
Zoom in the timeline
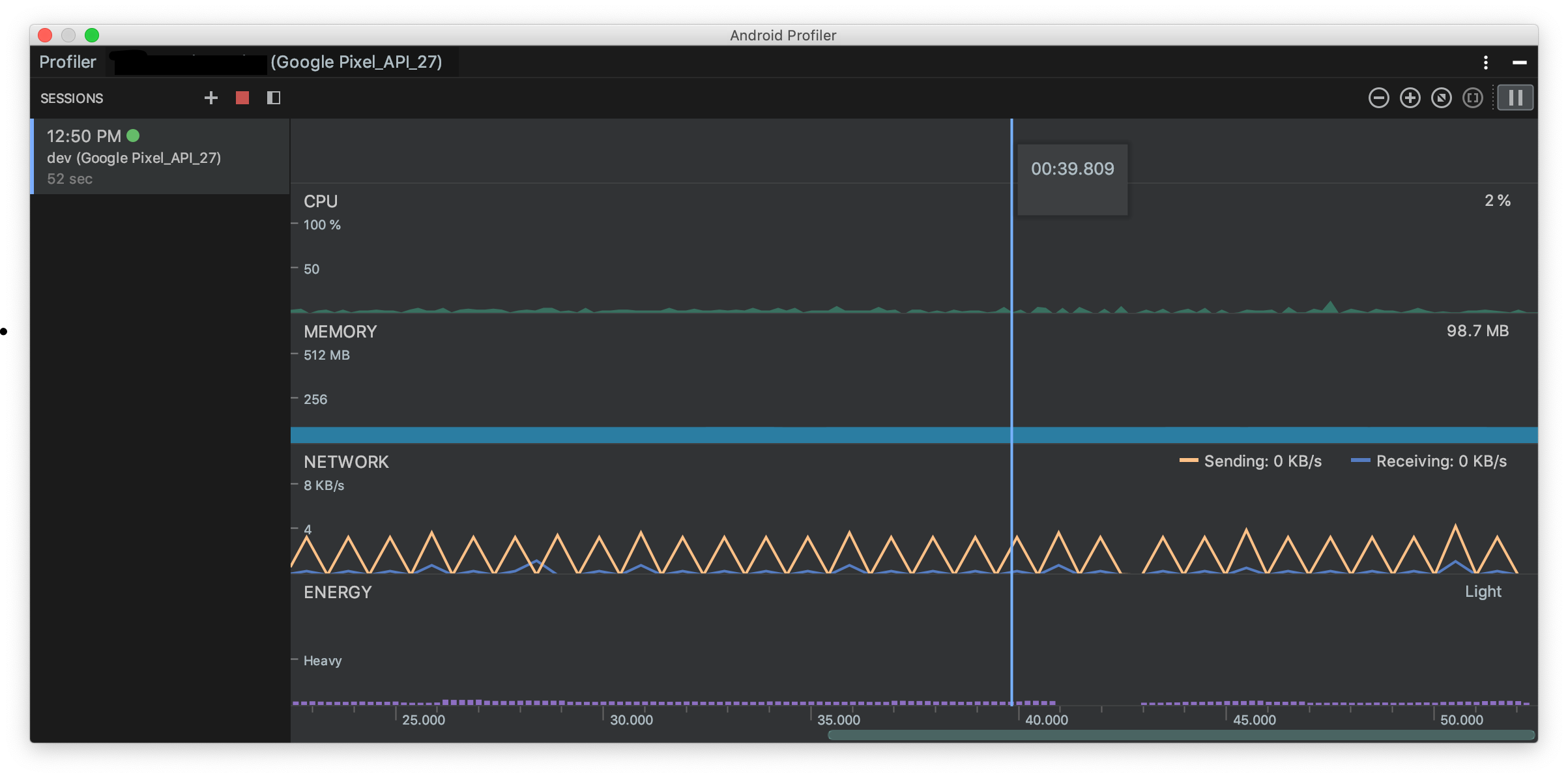(x=1410, y=98)
